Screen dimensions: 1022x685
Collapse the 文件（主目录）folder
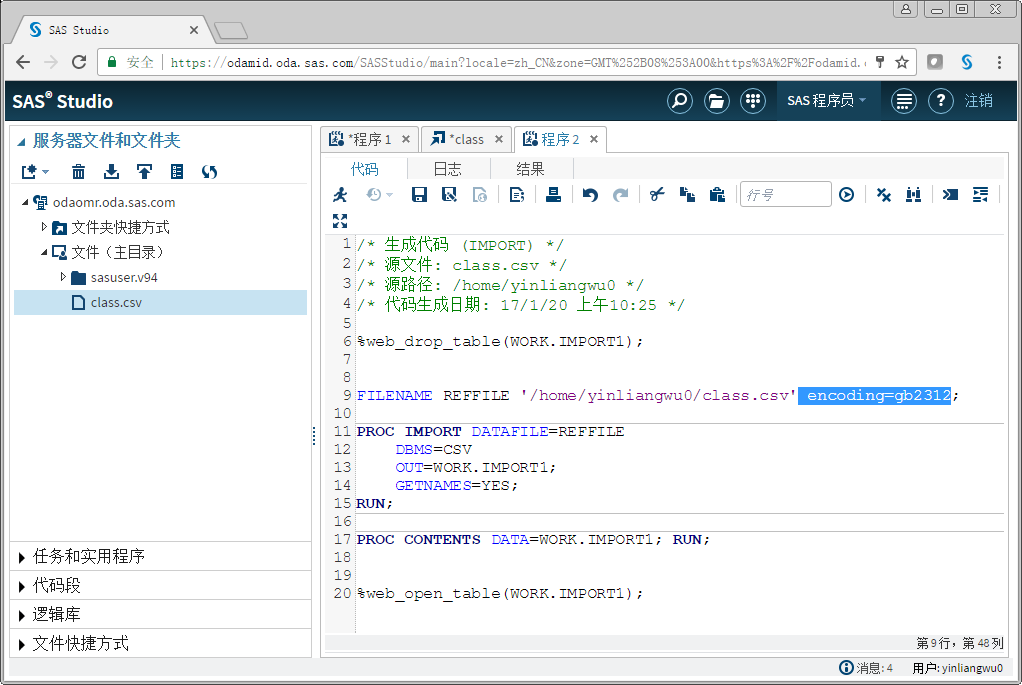[44, 251]
